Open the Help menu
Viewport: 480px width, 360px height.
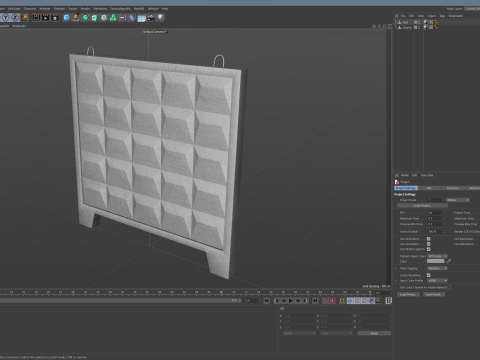tap(165, 8)
